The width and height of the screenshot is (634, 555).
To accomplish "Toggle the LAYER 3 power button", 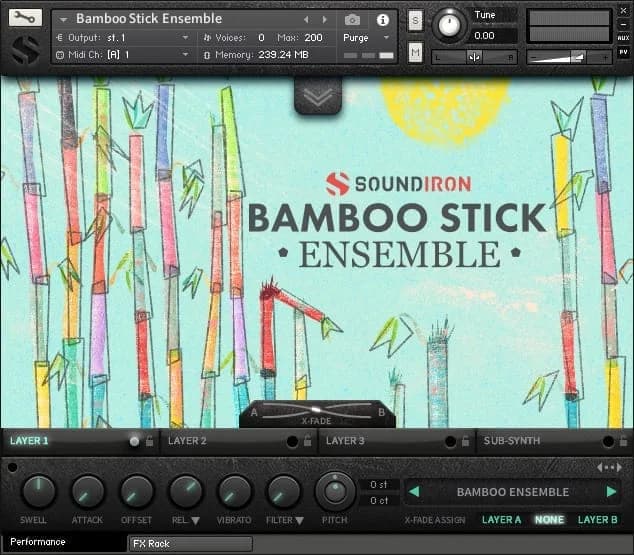I will coord(450,441).
